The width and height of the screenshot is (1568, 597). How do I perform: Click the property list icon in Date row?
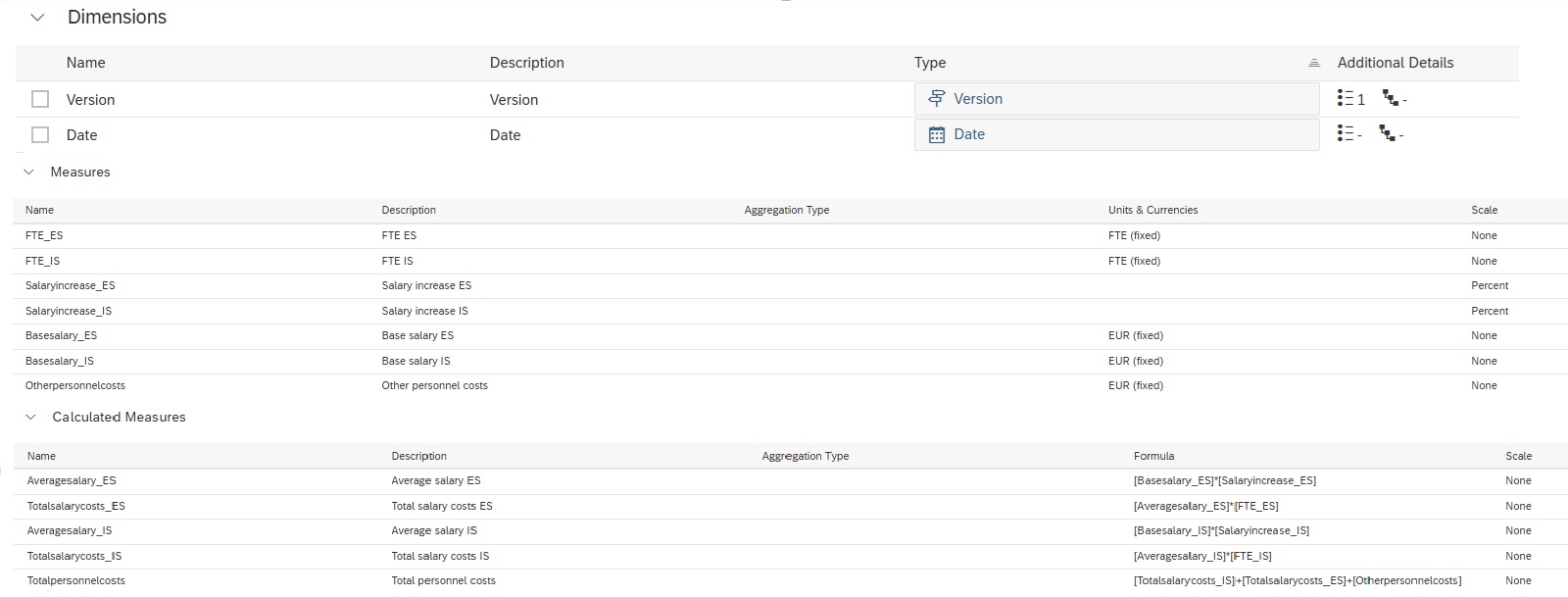[x=1346, y=133]
